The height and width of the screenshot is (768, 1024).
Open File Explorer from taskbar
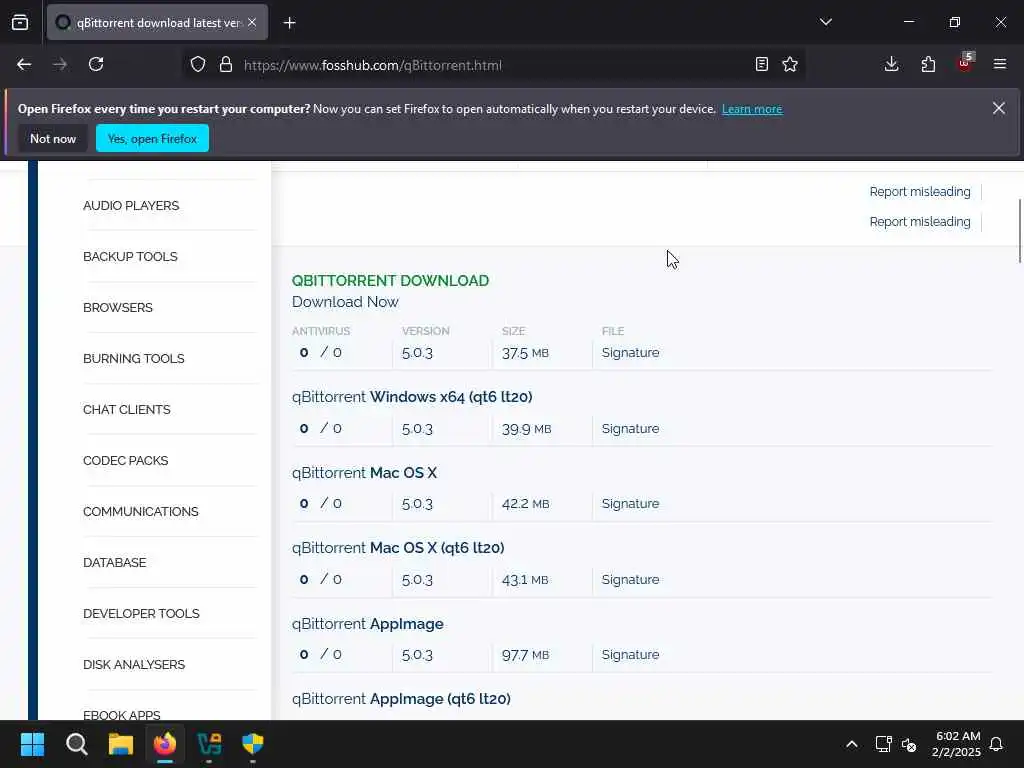[121, 744]
